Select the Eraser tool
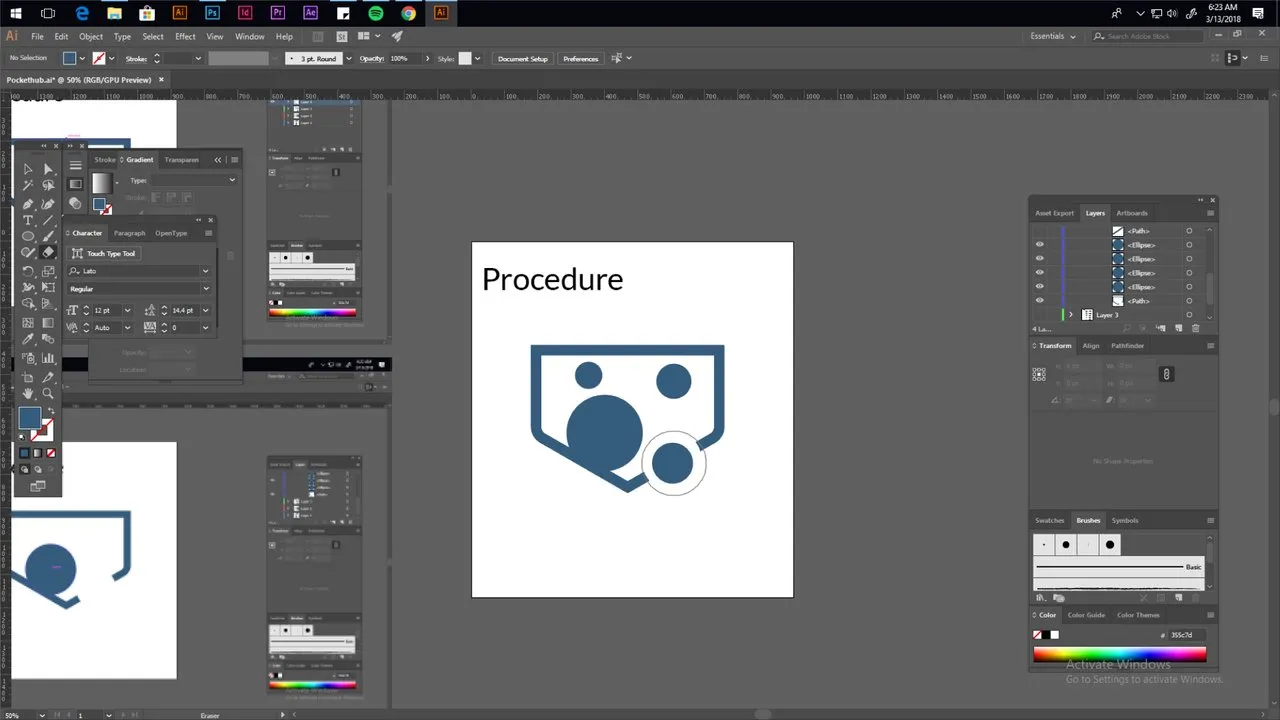 (48, 253)
